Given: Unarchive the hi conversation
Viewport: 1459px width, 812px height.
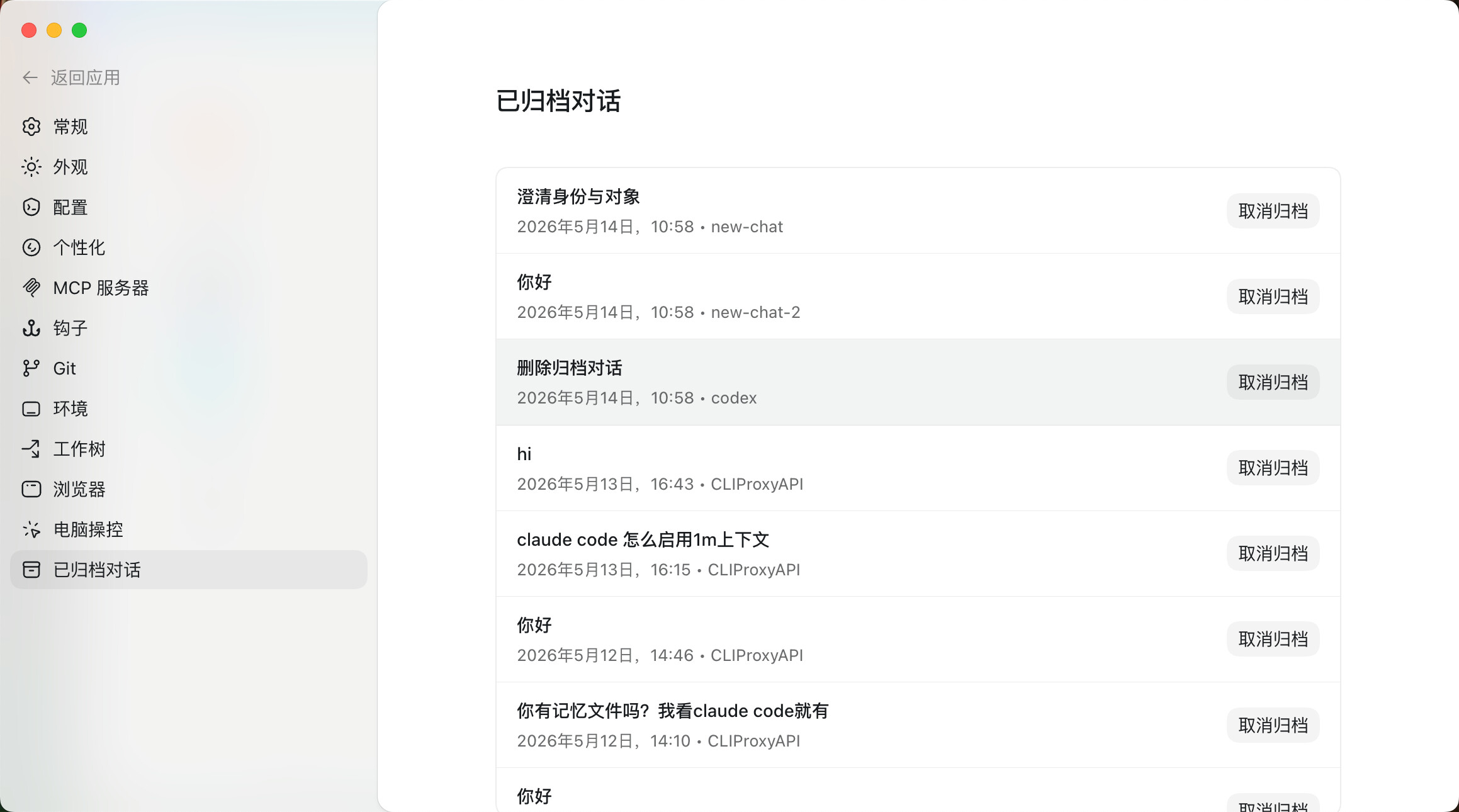Looking at the screenshot, I should click(x=1273, y=468).
